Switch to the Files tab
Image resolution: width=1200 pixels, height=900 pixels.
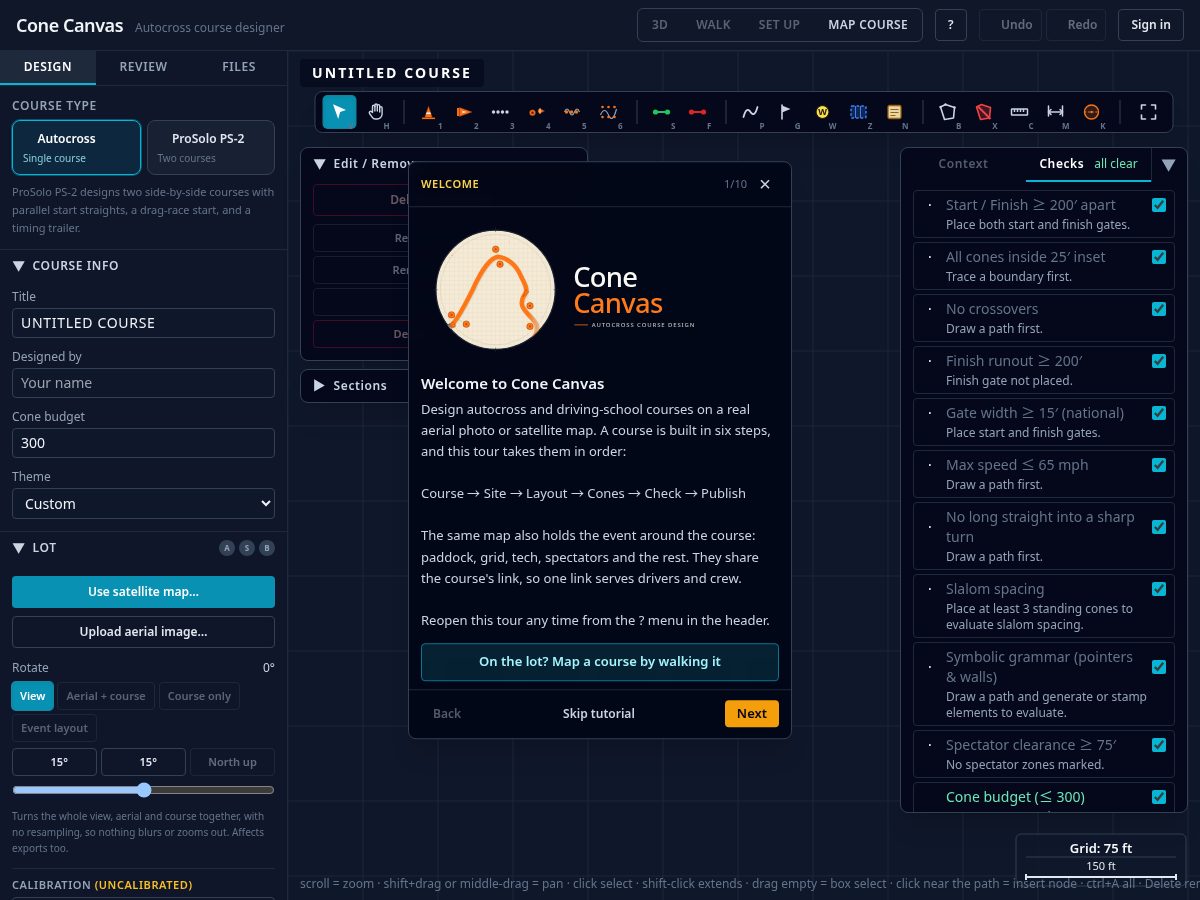(x=239, y=67)
